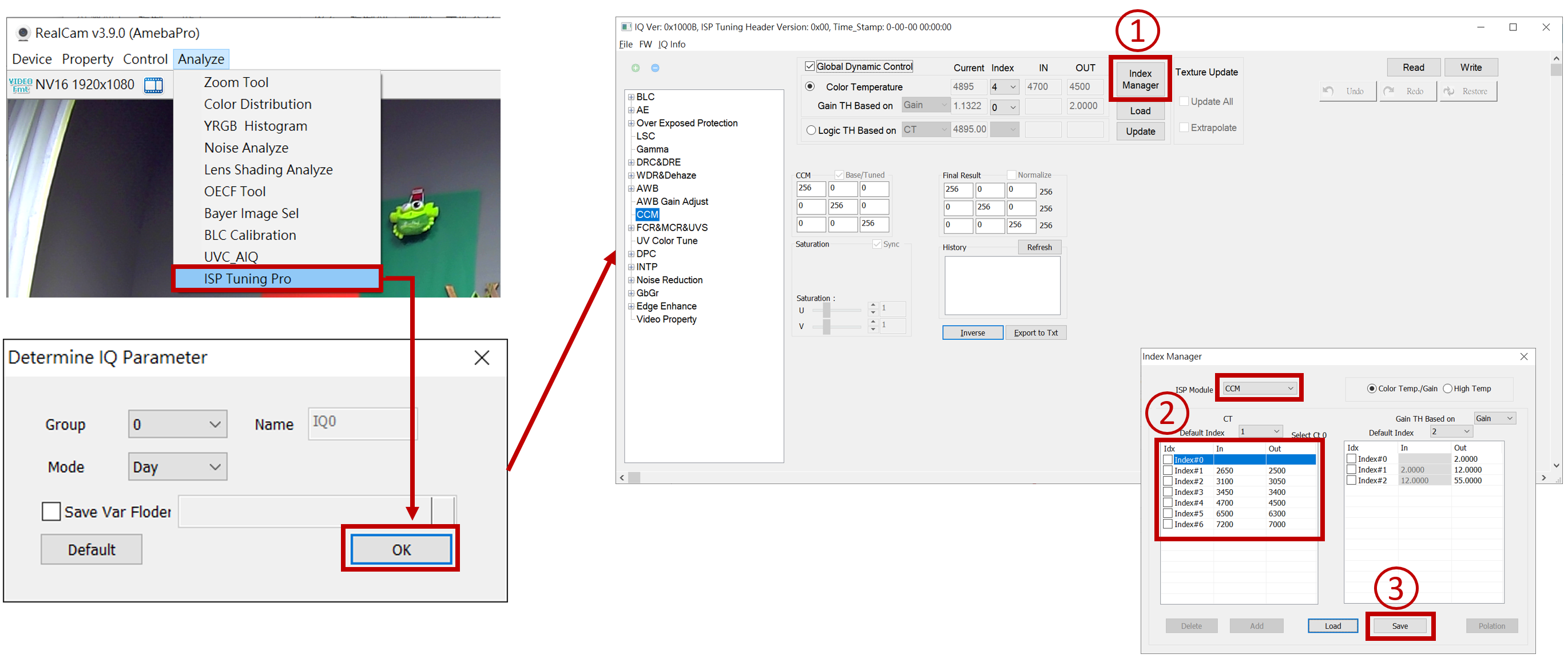Open the Group dropdown
The image size is (1568, 658).
(177, 424)
